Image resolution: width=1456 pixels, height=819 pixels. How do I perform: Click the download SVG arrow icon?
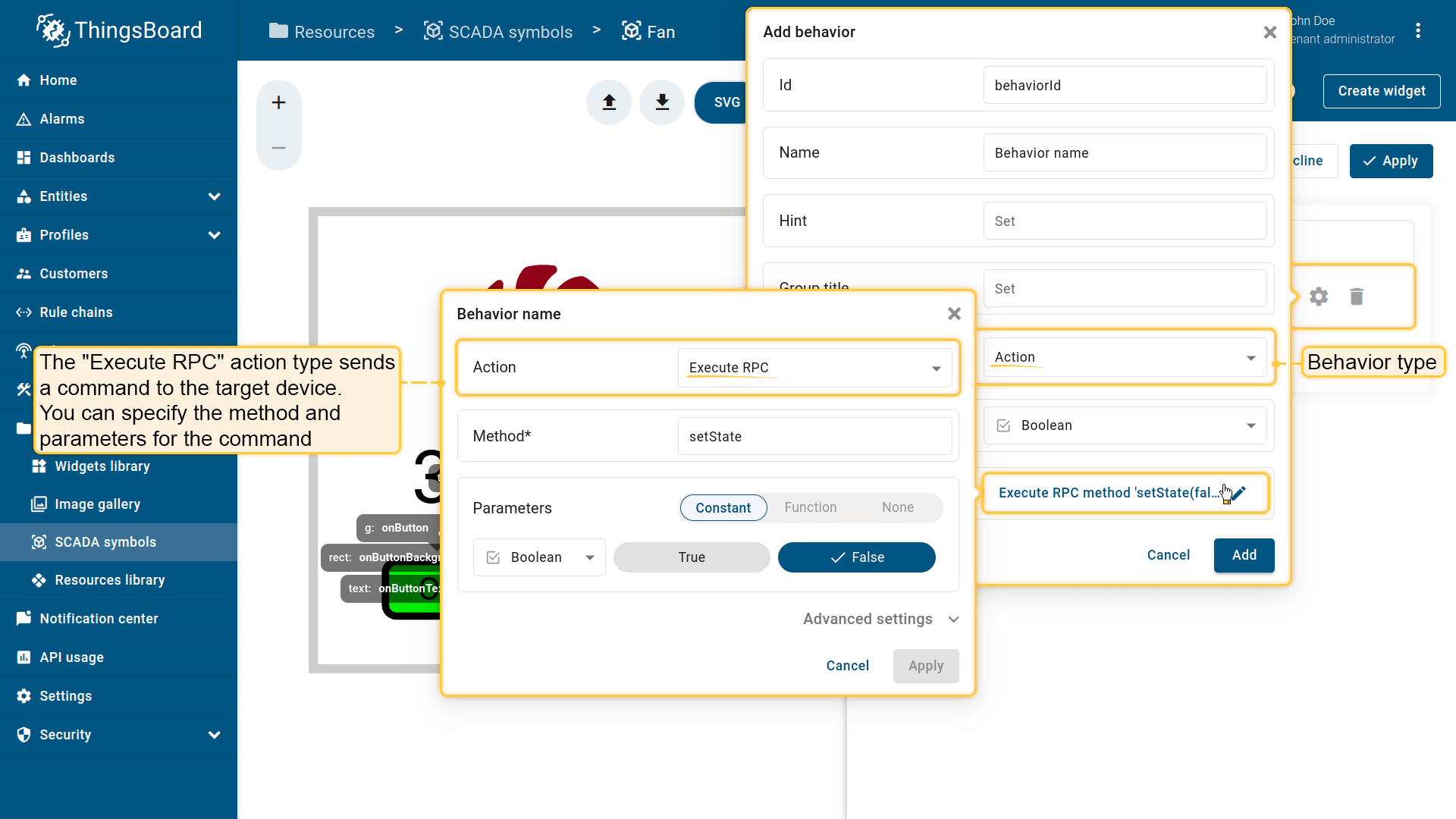pos(662,102)
